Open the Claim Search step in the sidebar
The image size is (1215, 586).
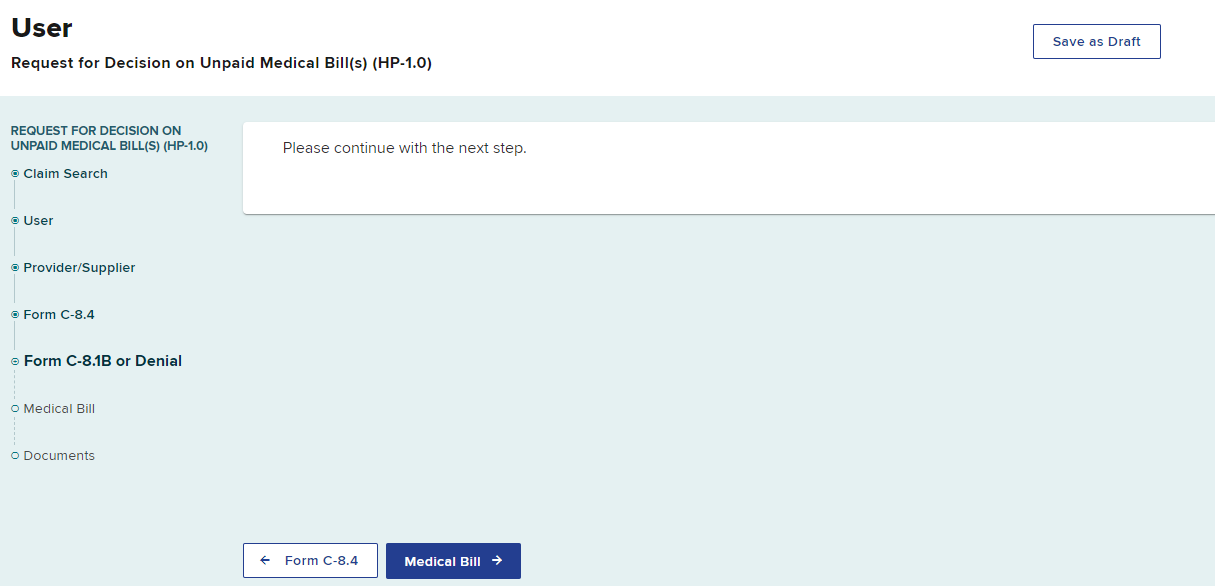coord(66,174)
